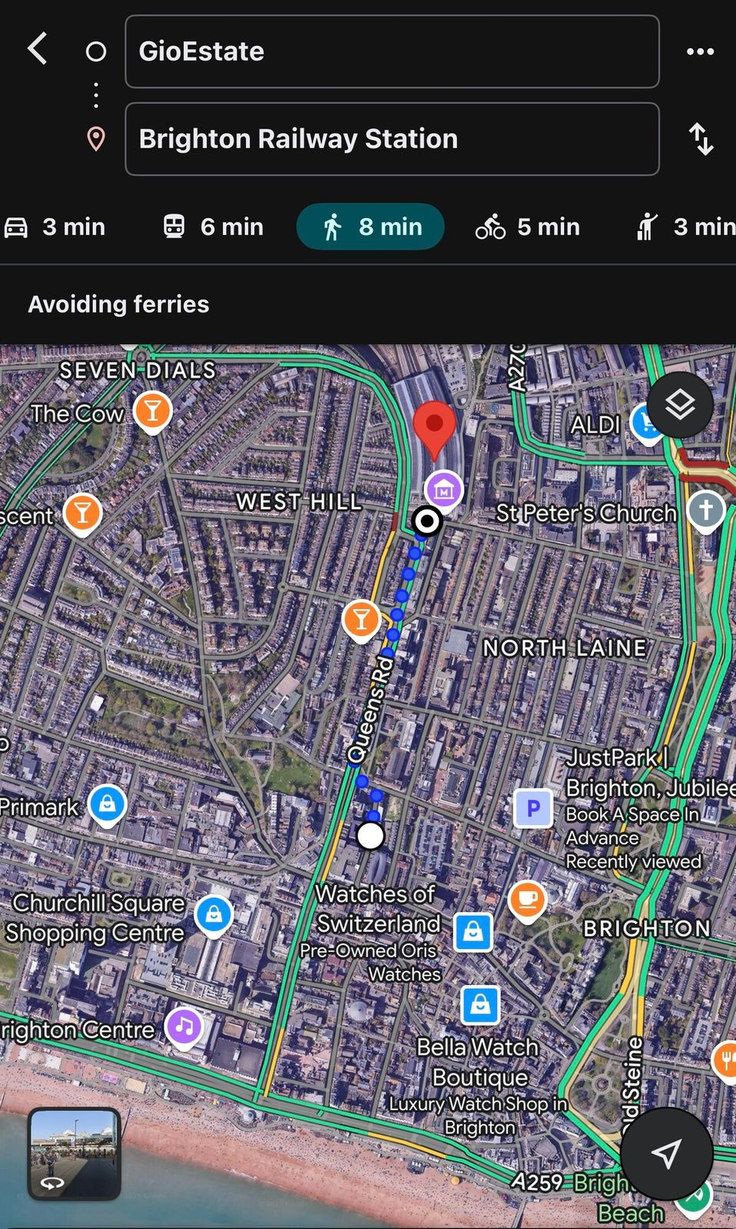Select The Cow bar marker
The height and width of the screenshot is (1229, 736).
tap(152, 409)
